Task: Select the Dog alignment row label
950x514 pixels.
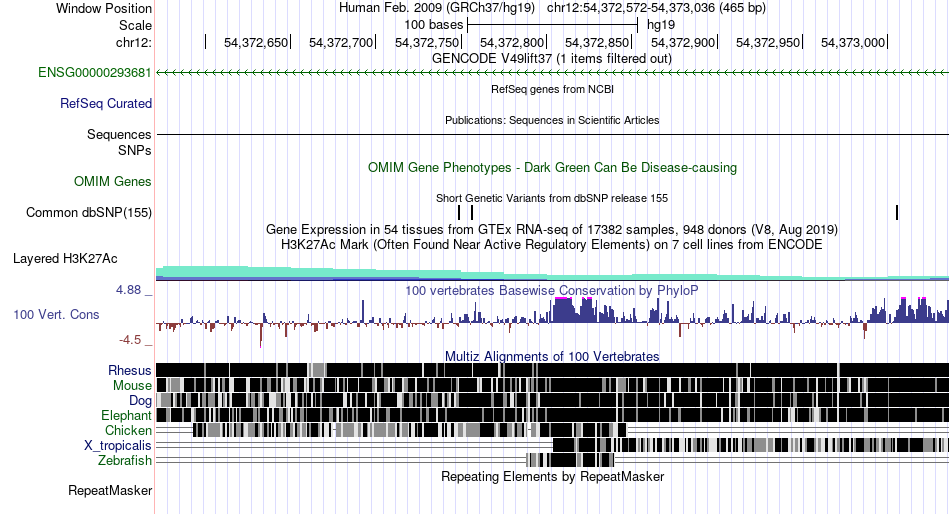Action: click(140, 401)
